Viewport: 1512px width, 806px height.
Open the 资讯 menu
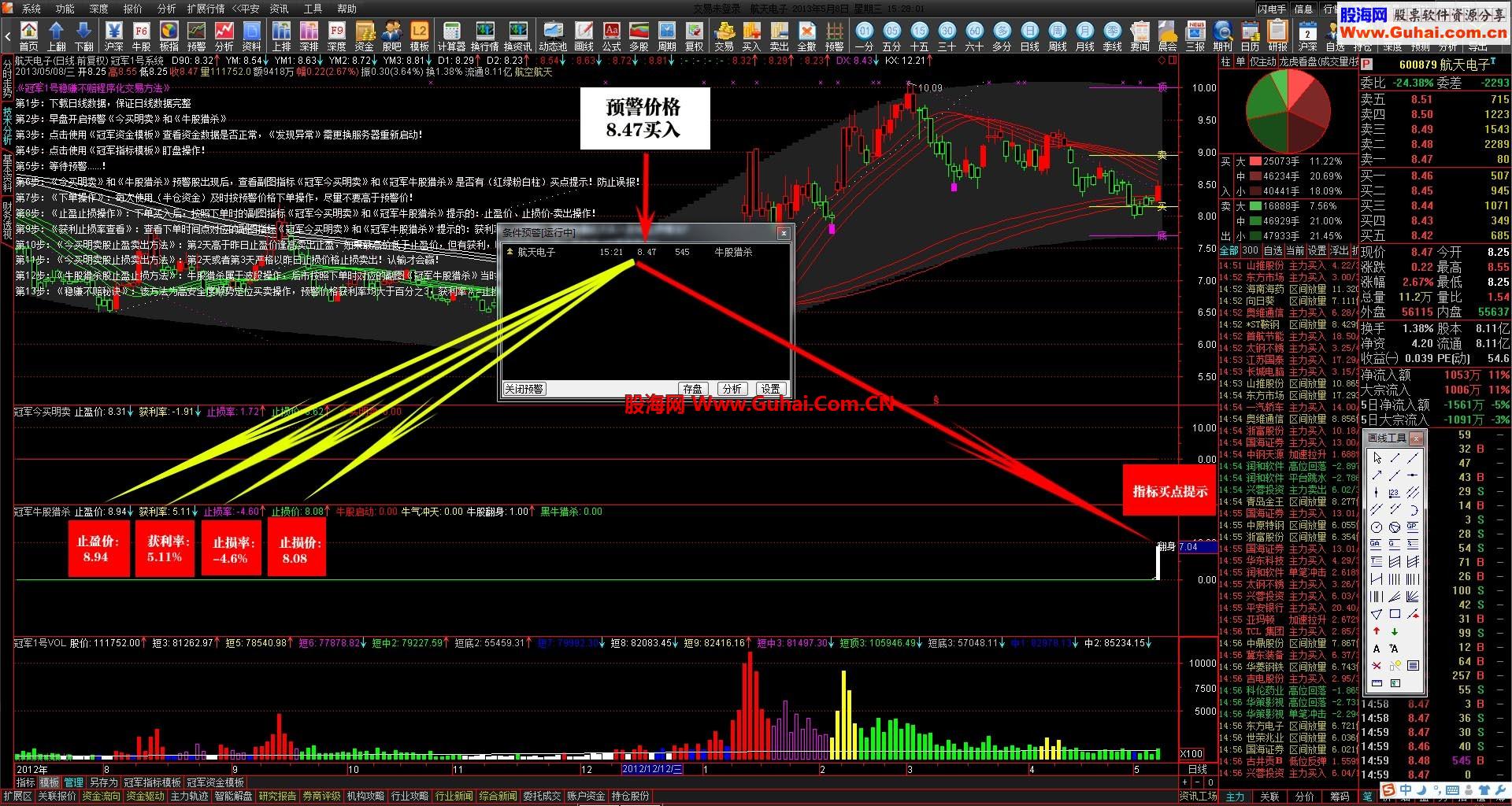(x=280, y=9)
